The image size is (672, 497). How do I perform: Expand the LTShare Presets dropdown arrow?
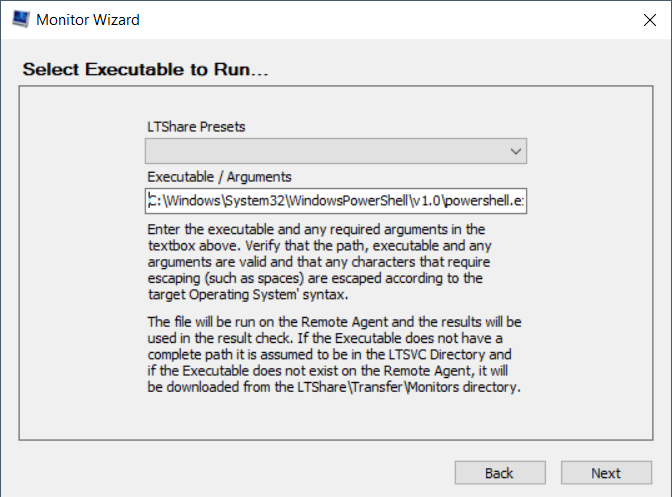click(516, 151)
